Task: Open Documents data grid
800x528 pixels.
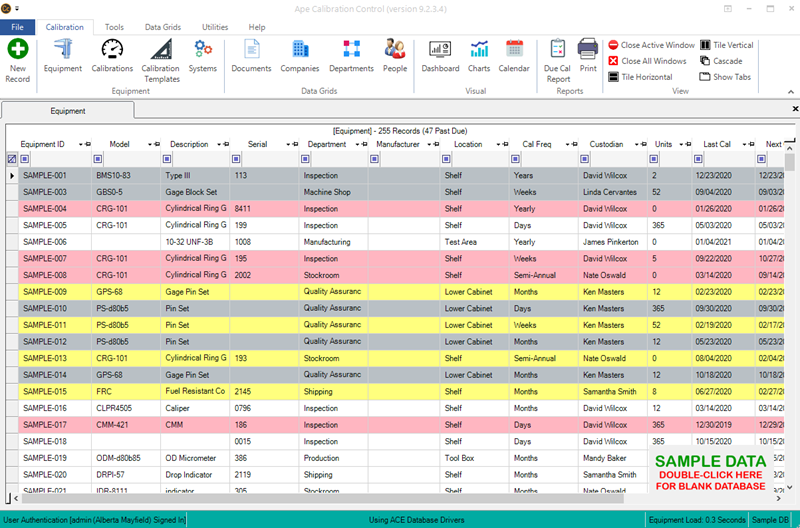Action: click(251, 55)
